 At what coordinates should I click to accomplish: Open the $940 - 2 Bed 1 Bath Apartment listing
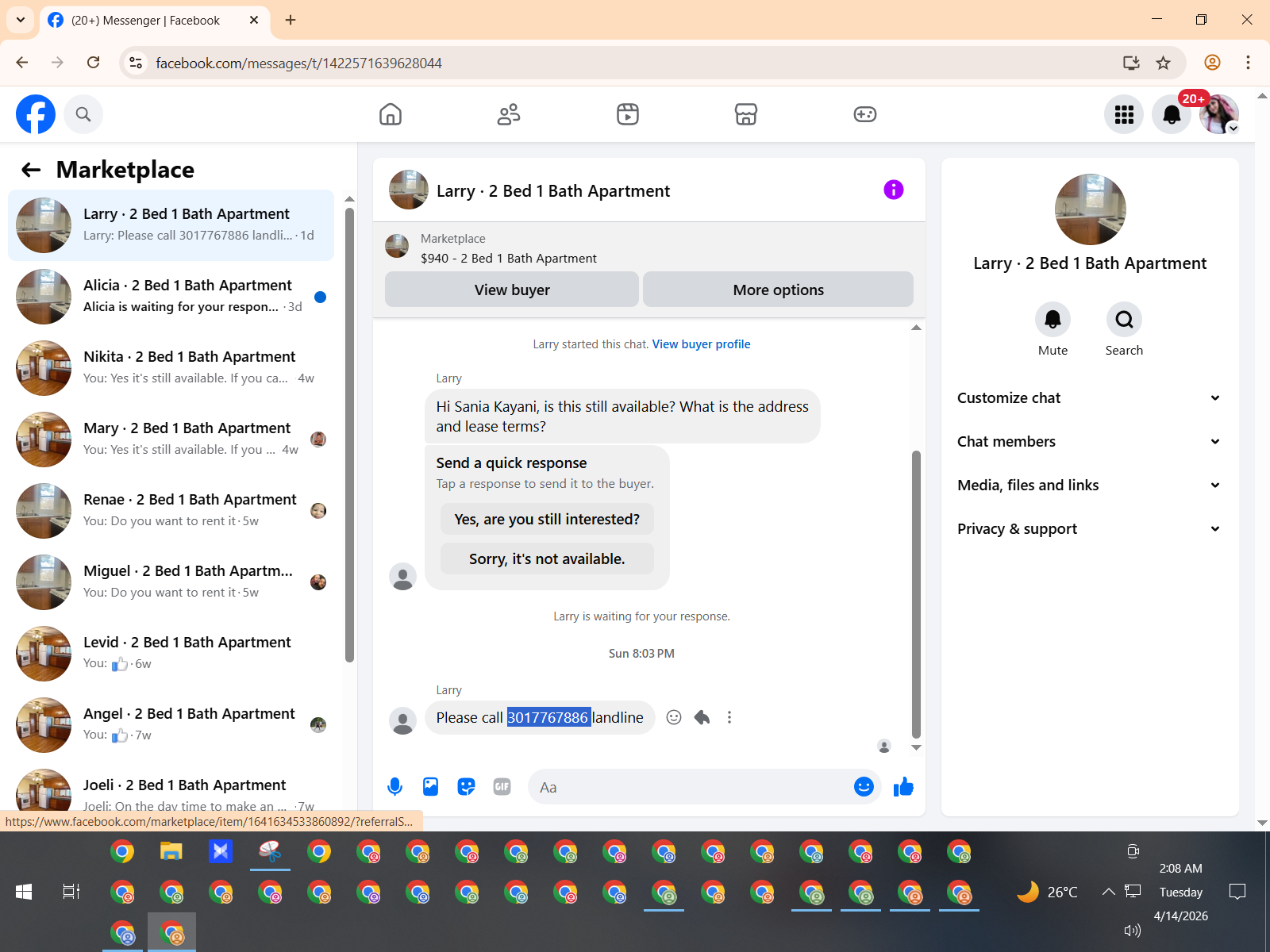click(508, 259)
